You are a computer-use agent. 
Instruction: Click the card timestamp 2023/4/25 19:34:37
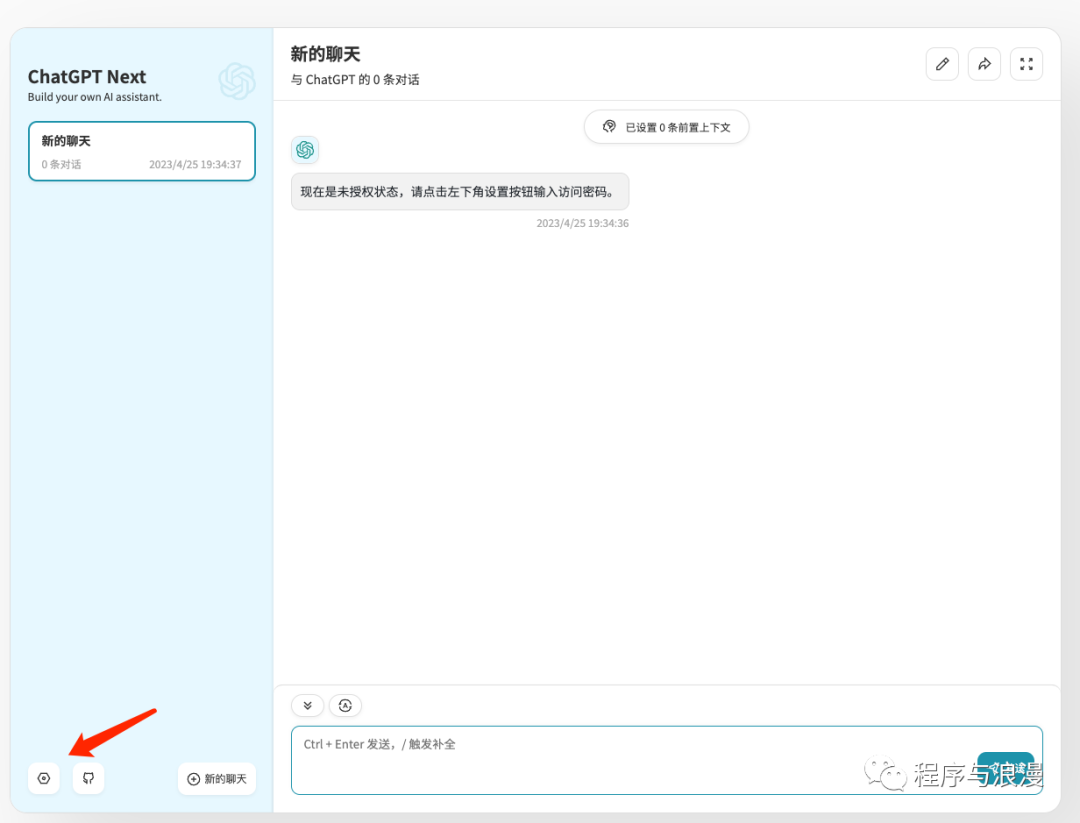(x=196, y=165)
